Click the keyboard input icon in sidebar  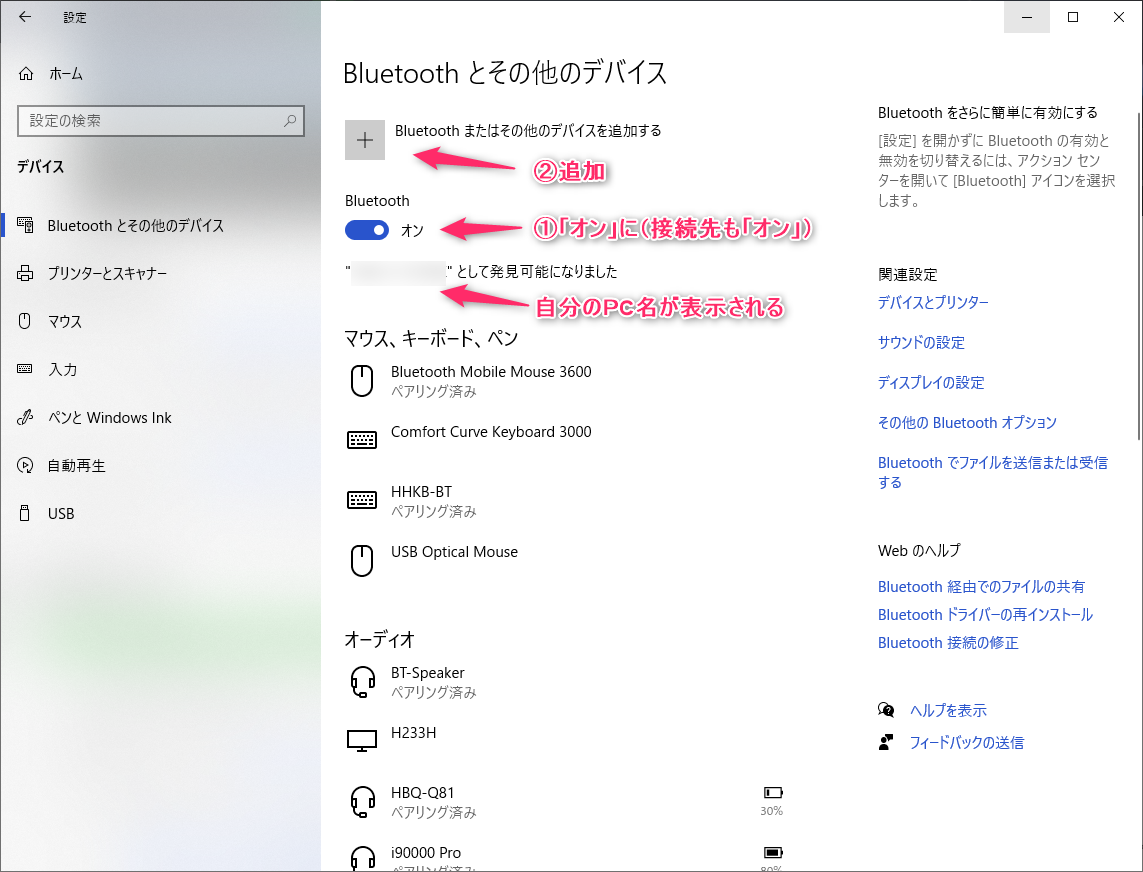25,369
